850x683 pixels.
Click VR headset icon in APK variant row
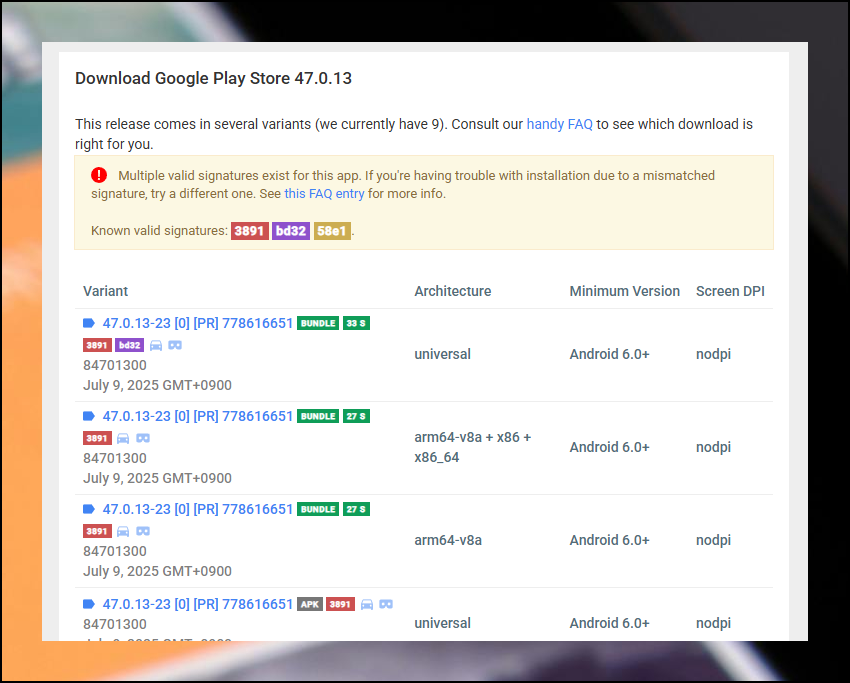click(x=386, y=604)
